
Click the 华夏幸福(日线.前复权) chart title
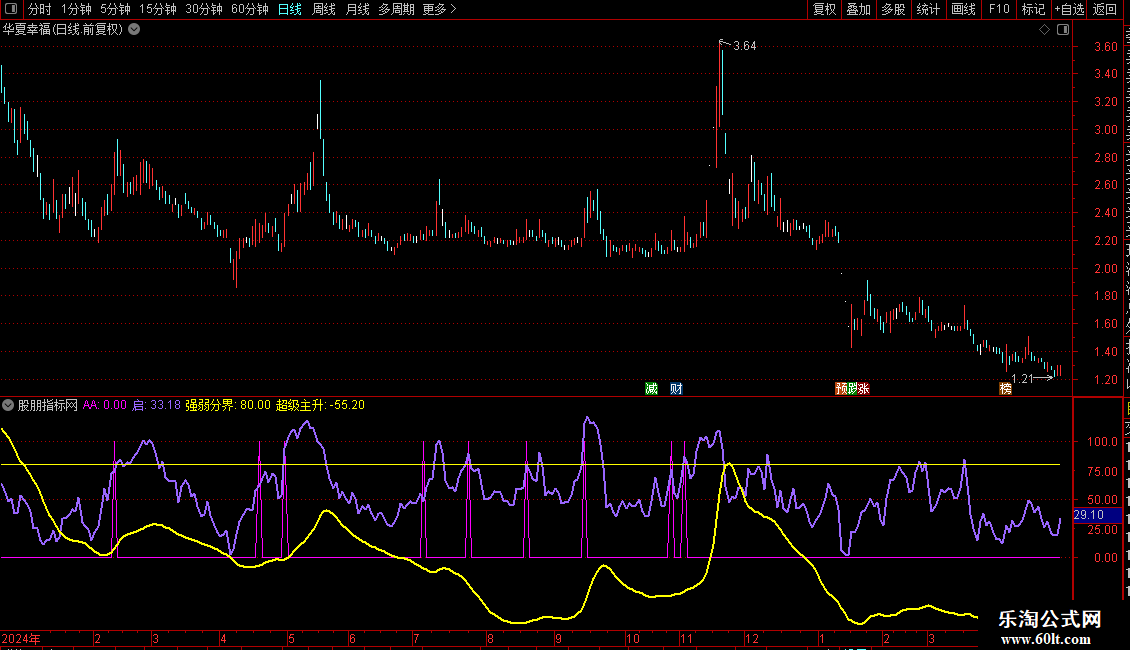(x=63, y=30)
